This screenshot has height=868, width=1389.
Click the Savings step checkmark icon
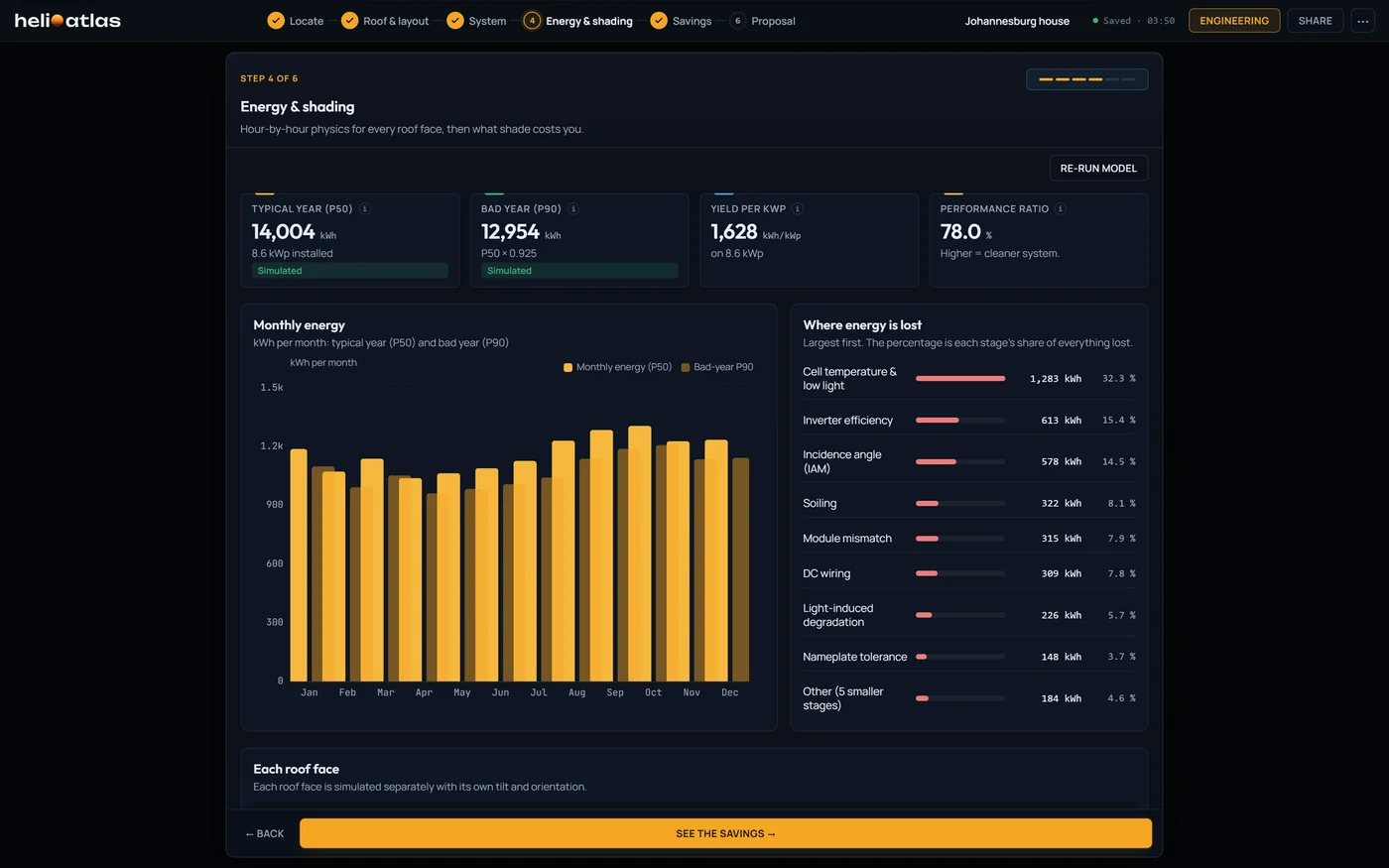tap(659, 21)
